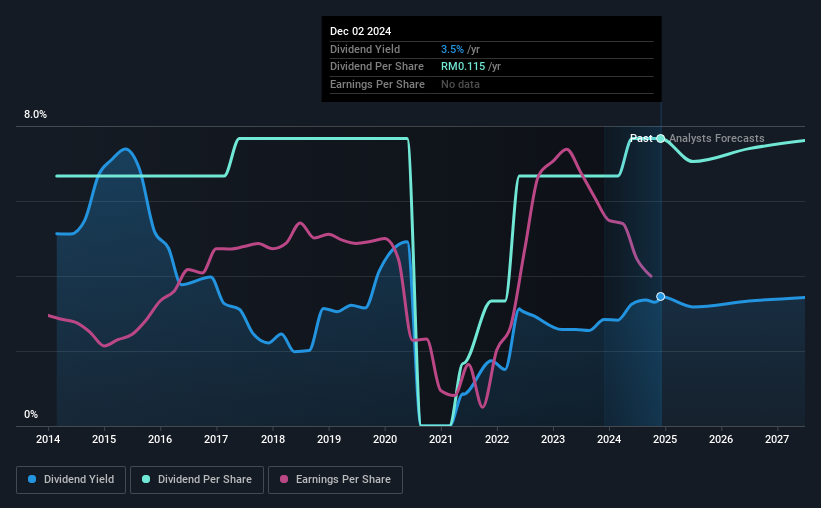Click the 0% y-axis label

pos(31,414)
